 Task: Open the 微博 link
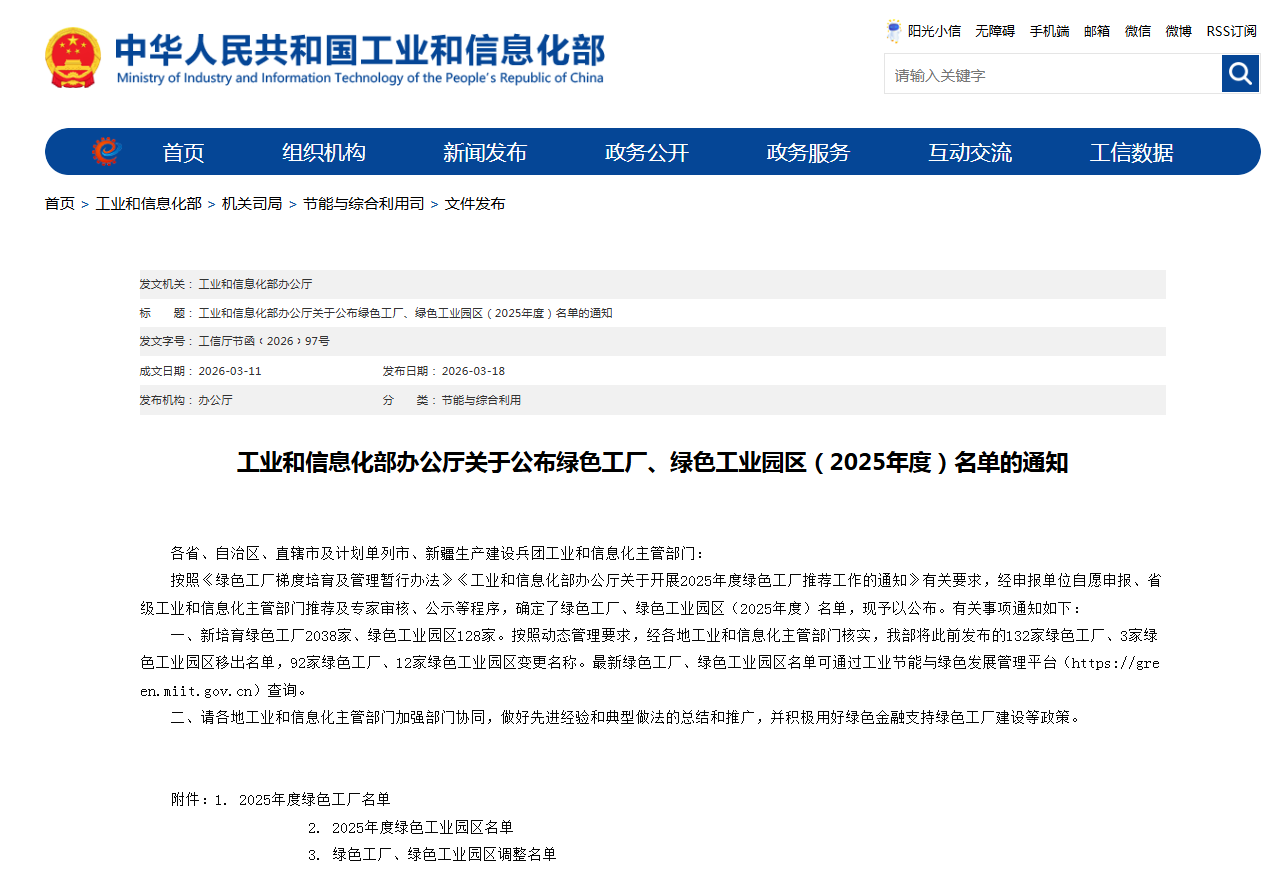(x=1178, y=31)
